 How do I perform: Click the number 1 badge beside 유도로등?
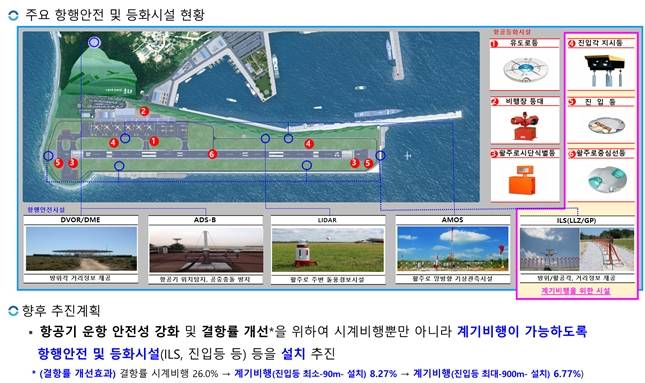pyautogui.click(x=494, y=43)
